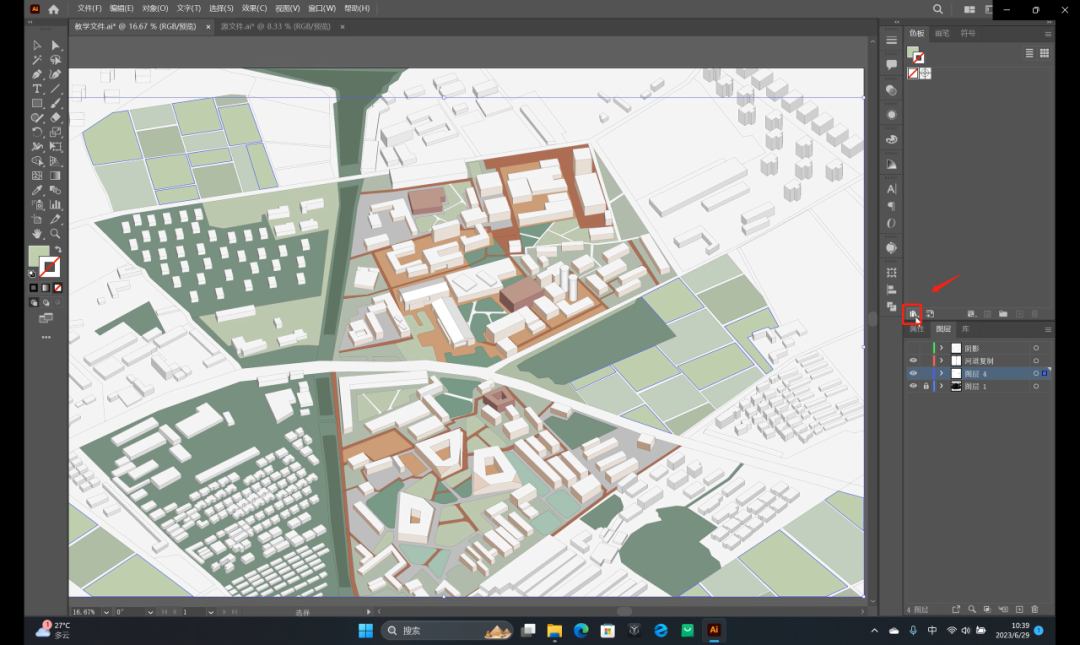Expand the 河道复制 layer
The width and height of the screenshot is (1080, 645).
[x=942, y=360]
